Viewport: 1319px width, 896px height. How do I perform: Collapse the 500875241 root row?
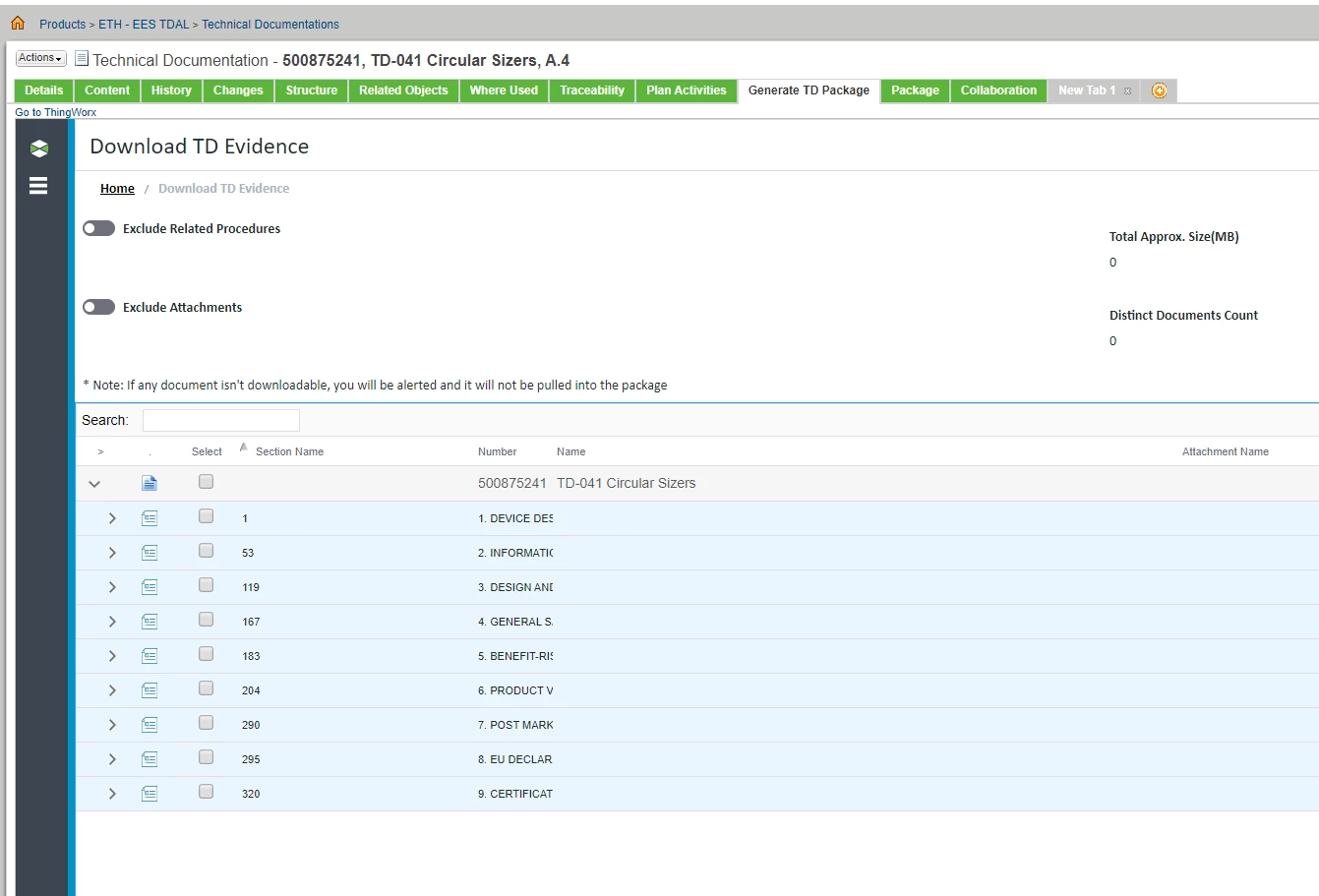94,484
